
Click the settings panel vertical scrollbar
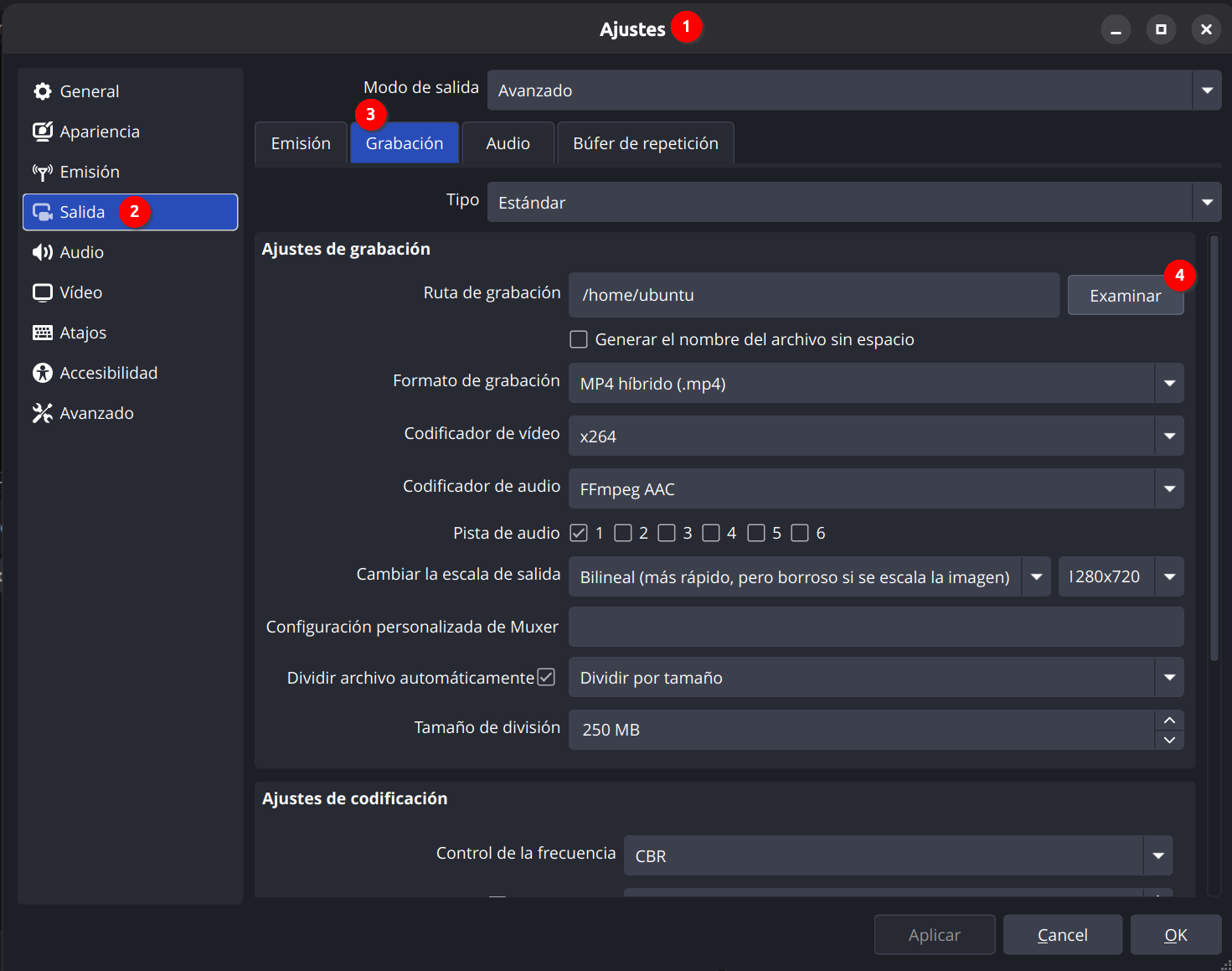click(1214, 448)
